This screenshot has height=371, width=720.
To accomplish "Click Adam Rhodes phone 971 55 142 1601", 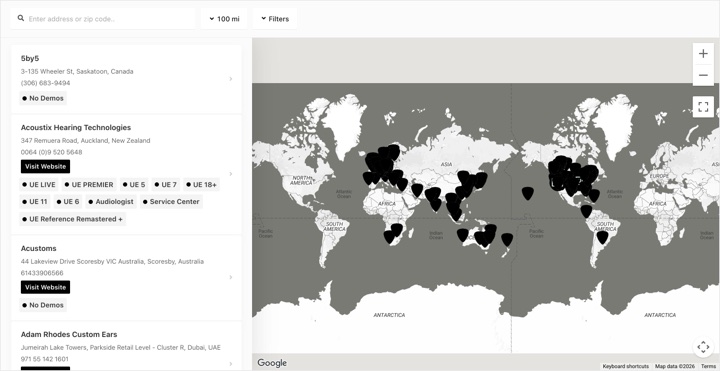I will 45,359.
